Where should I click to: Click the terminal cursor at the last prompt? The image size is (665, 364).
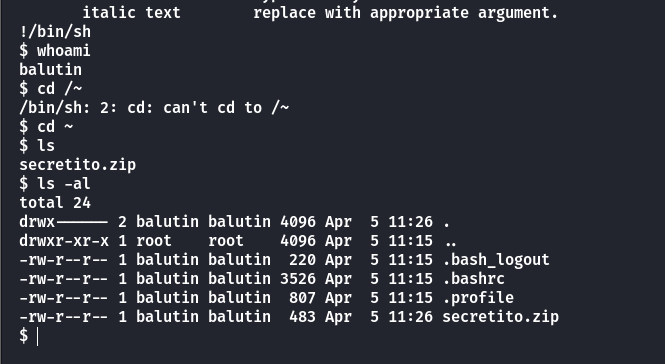coord(37,336)
